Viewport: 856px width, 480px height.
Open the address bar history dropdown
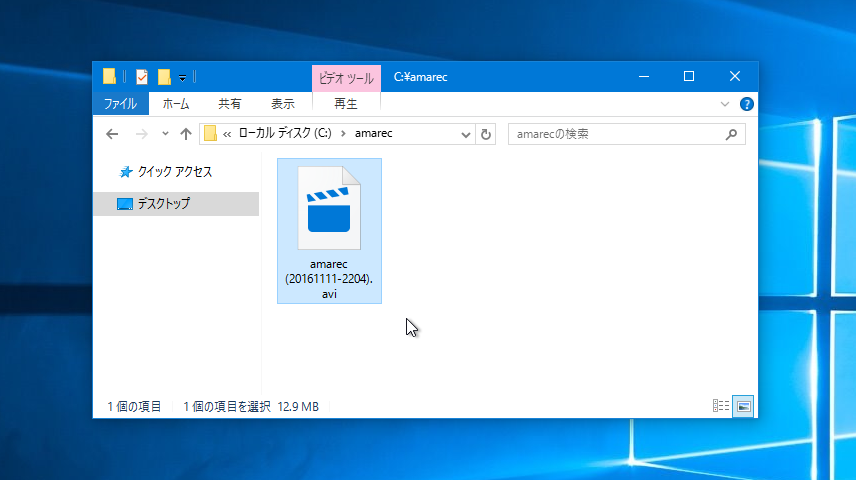coord(465,134)
